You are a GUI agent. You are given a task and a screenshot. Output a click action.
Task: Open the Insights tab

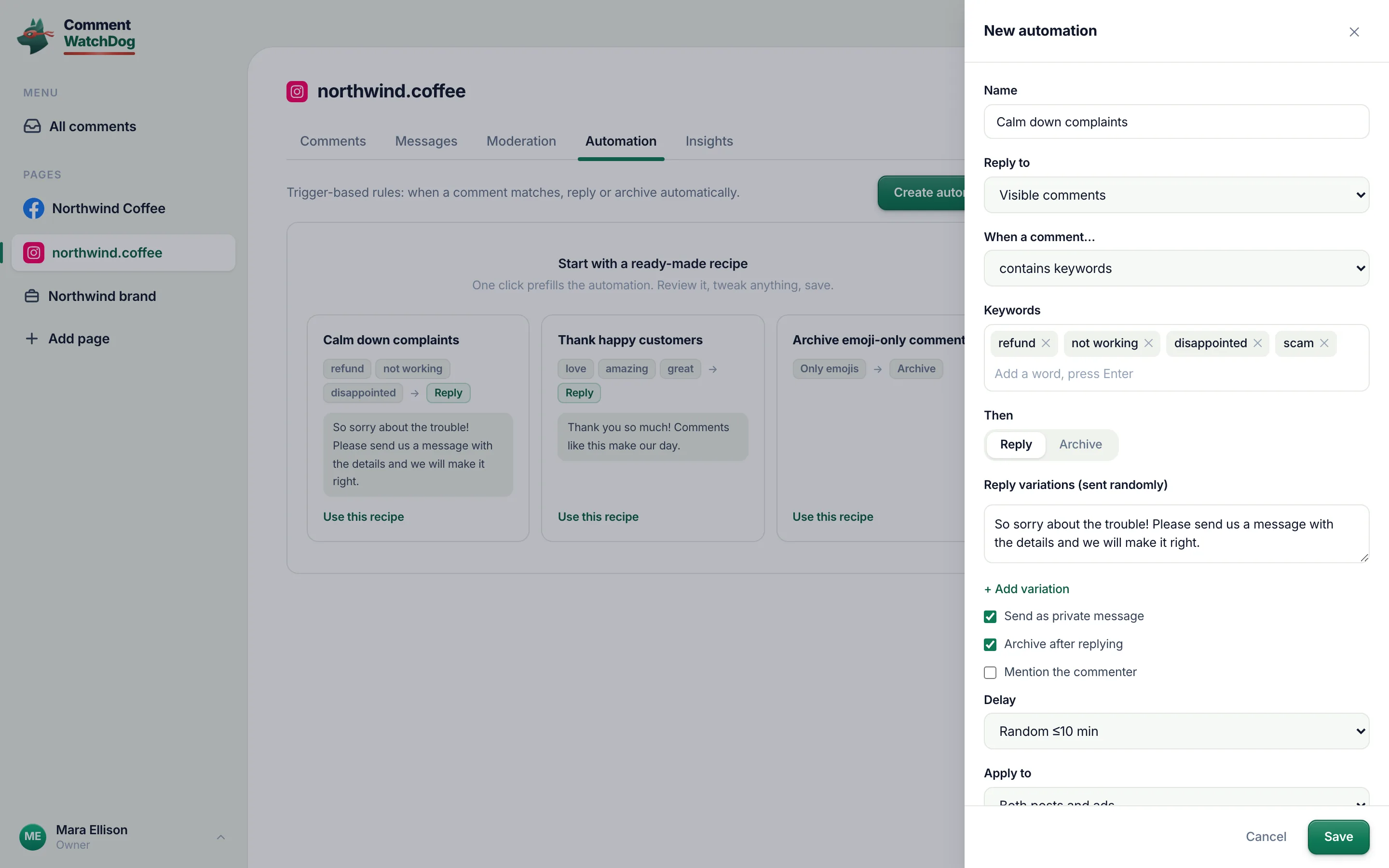[709, 141]
